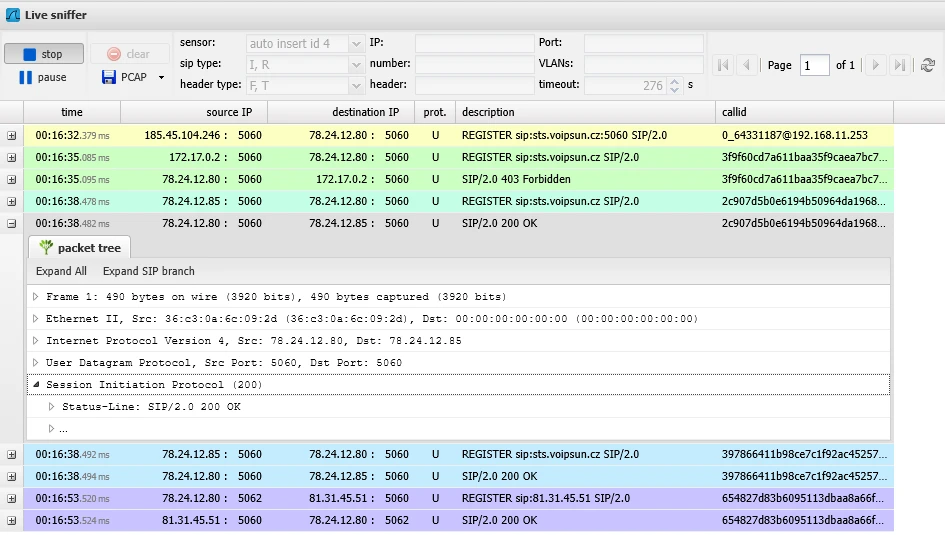Select the packet tree tab

point(80,248)
